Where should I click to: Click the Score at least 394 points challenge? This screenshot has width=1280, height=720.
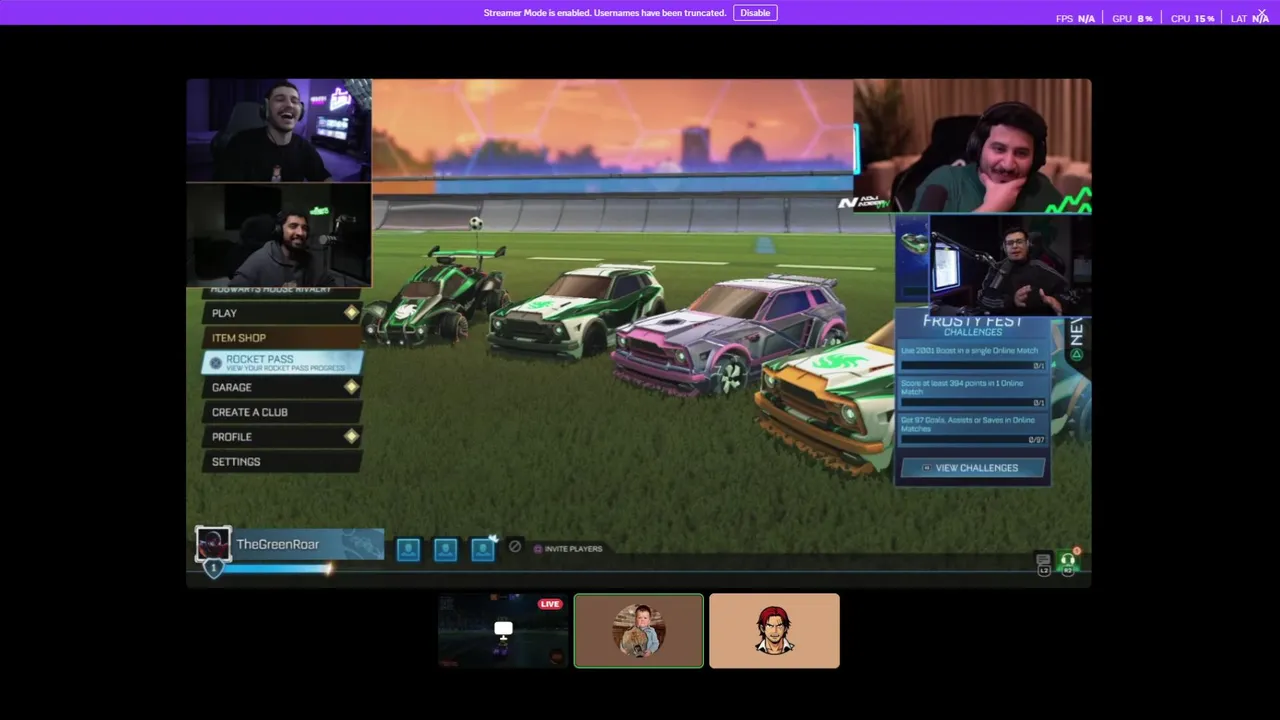tap(973, 393)
